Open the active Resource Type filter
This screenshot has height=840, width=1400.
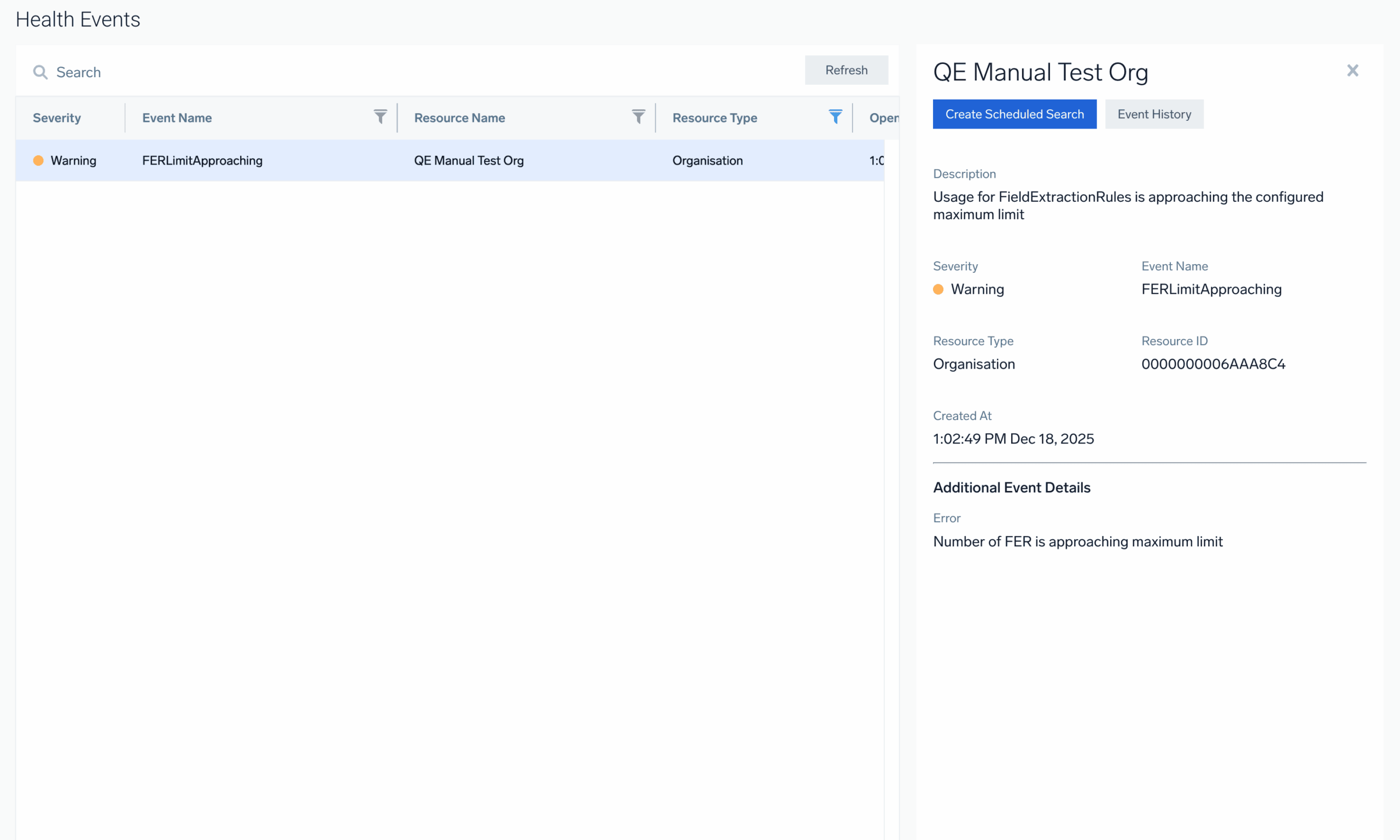835,117
